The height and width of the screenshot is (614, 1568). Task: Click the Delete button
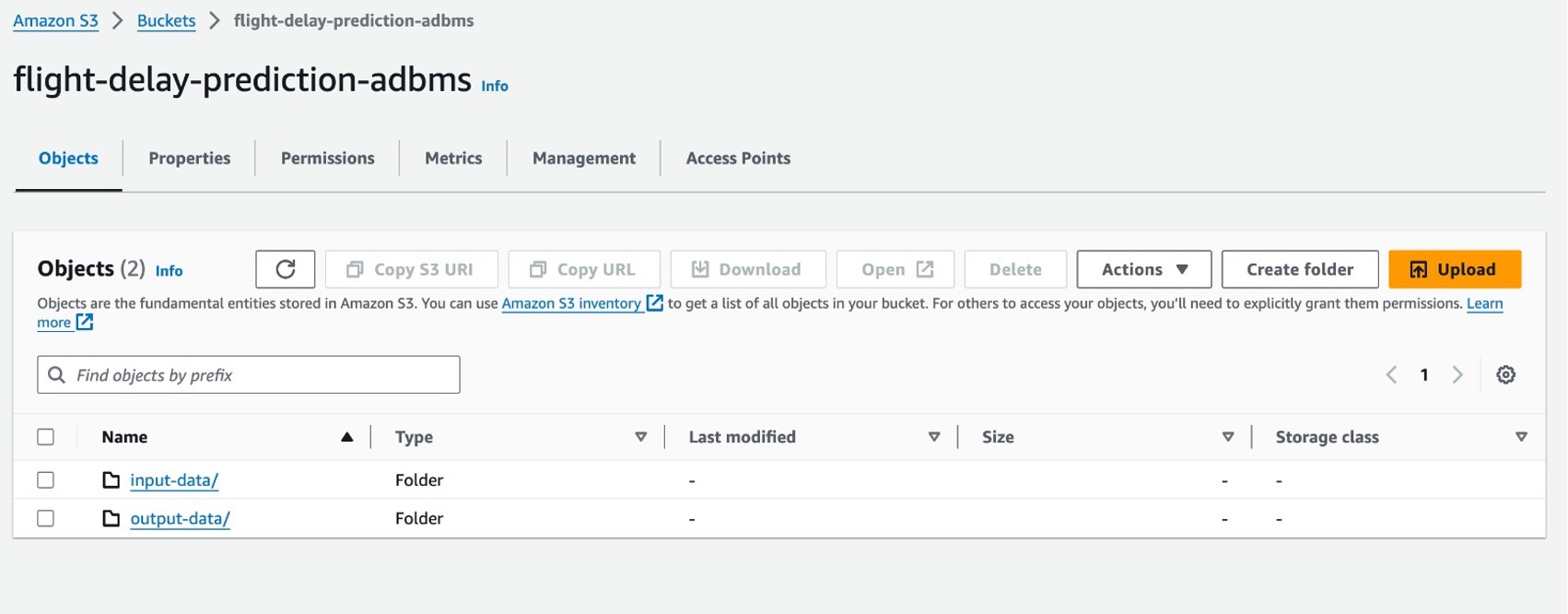pos(1015,269)
